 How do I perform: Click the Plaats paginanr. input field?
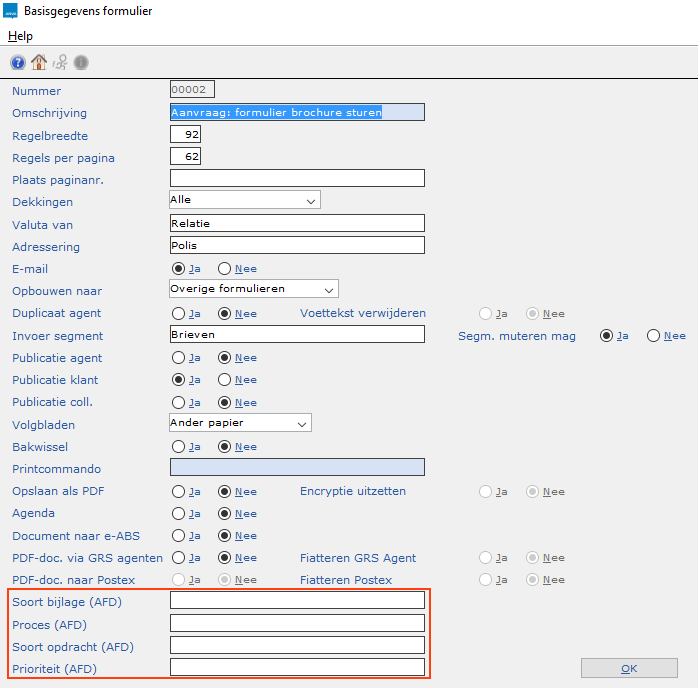297,178
